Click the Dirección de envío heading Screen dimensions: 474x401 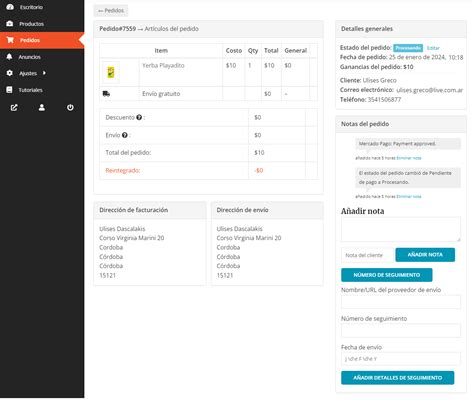[243, 210]
